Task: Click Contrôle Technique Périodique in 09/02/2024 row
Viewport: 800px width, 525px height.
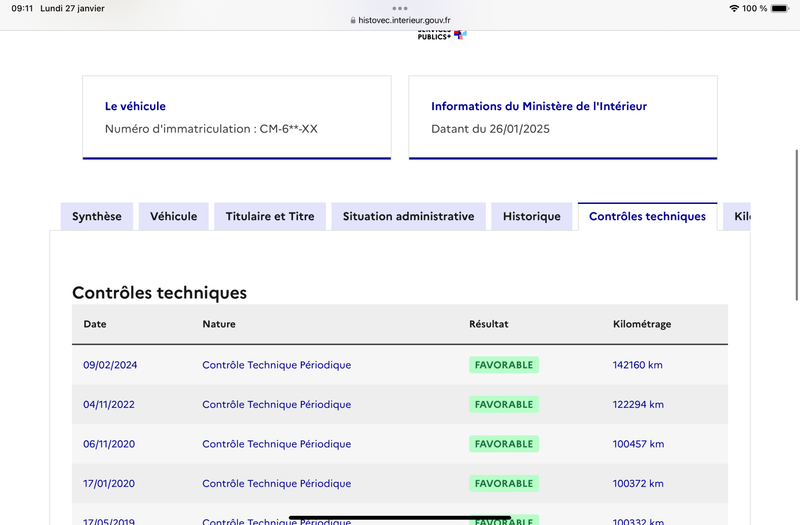Action: [277, 365]
